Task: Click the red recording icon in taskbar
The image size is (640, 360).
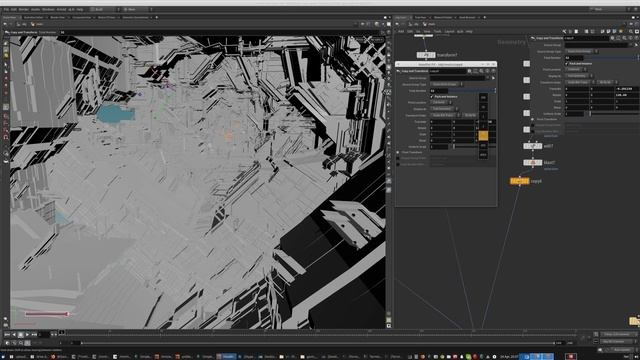Action: [x=571, y=356]
